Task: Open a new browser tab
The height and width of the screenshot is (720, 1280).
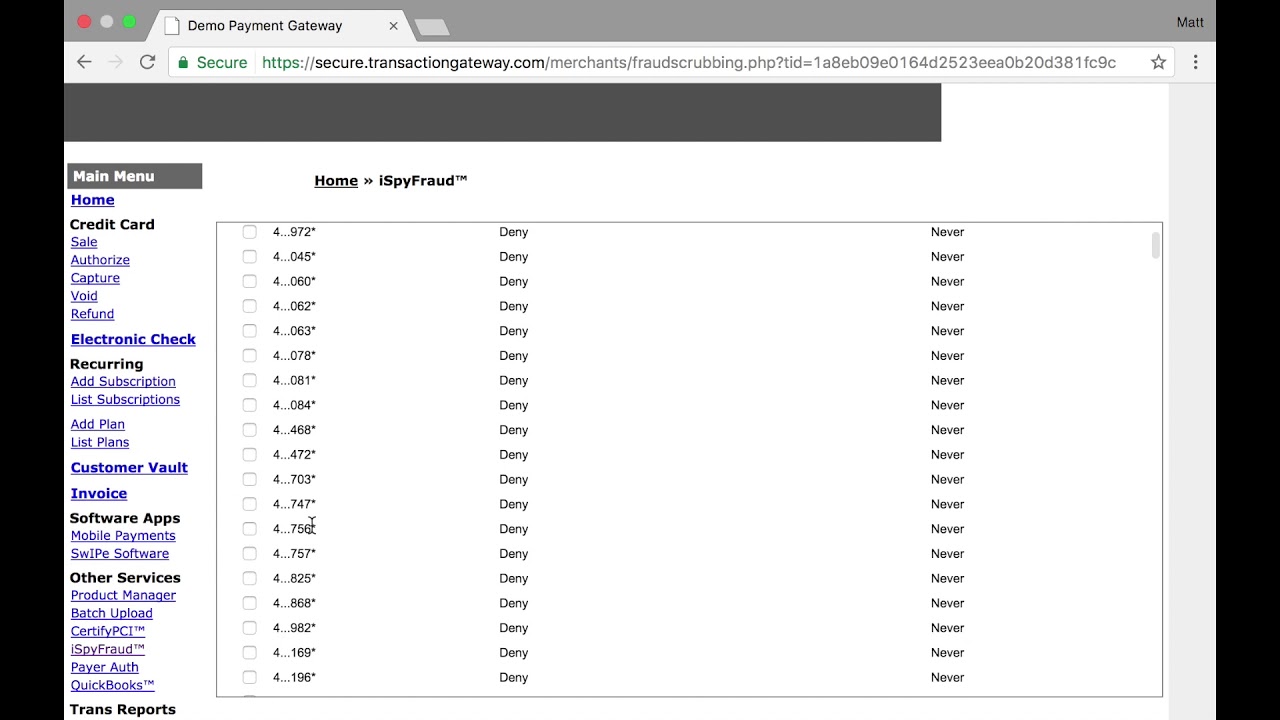Action: pos(432,27)
